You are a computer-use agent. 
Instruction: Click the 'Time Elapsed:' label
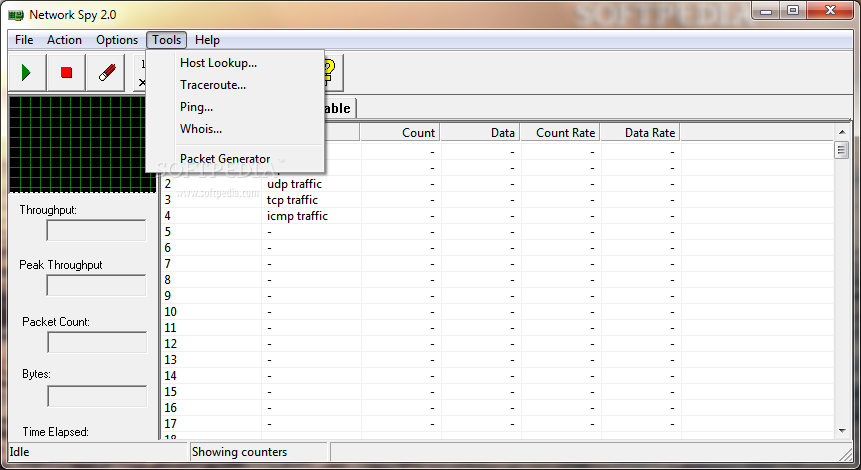click(x=55, y=432)
